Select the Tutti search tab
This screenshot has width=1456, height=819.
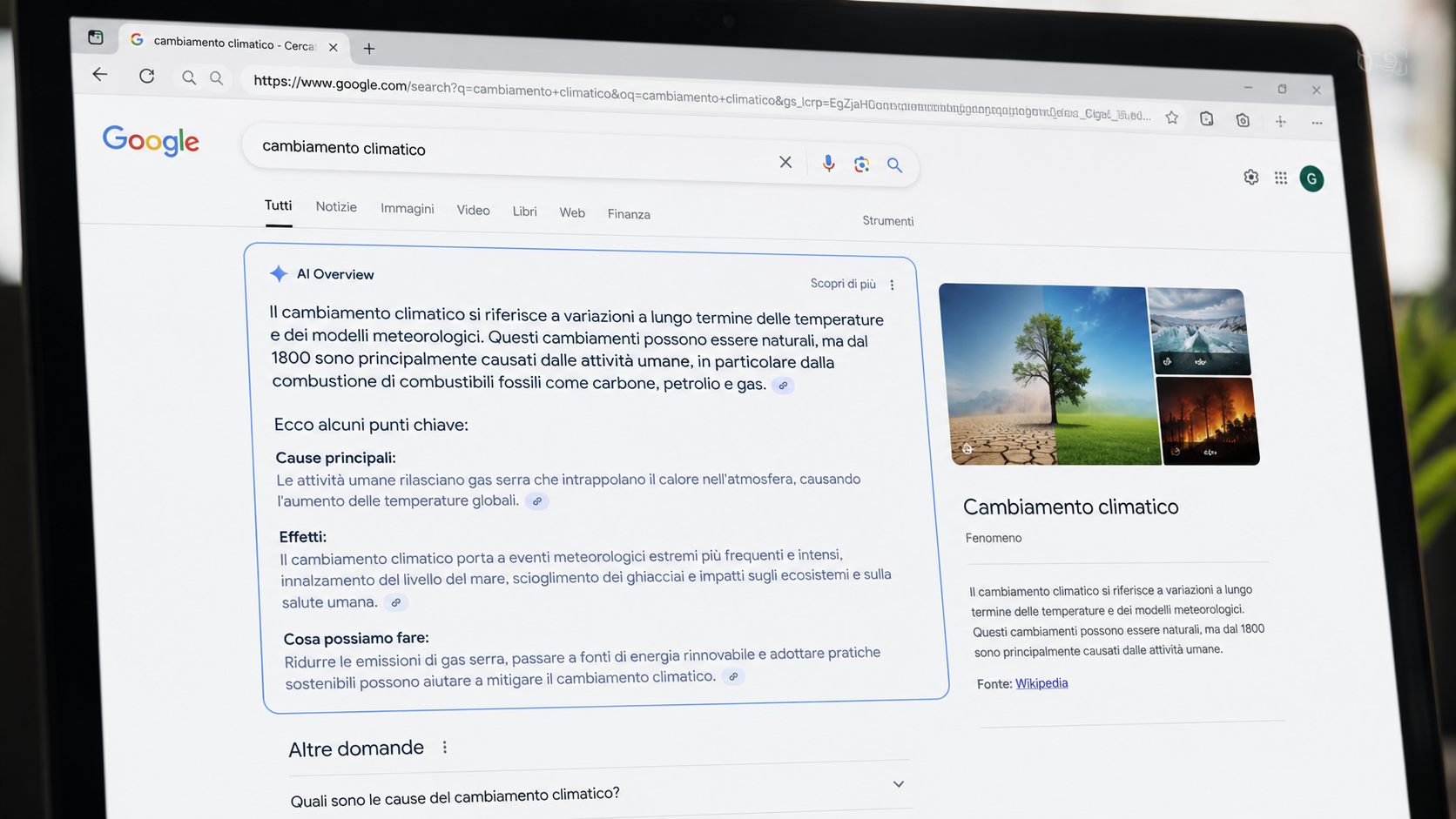point(278,205)
